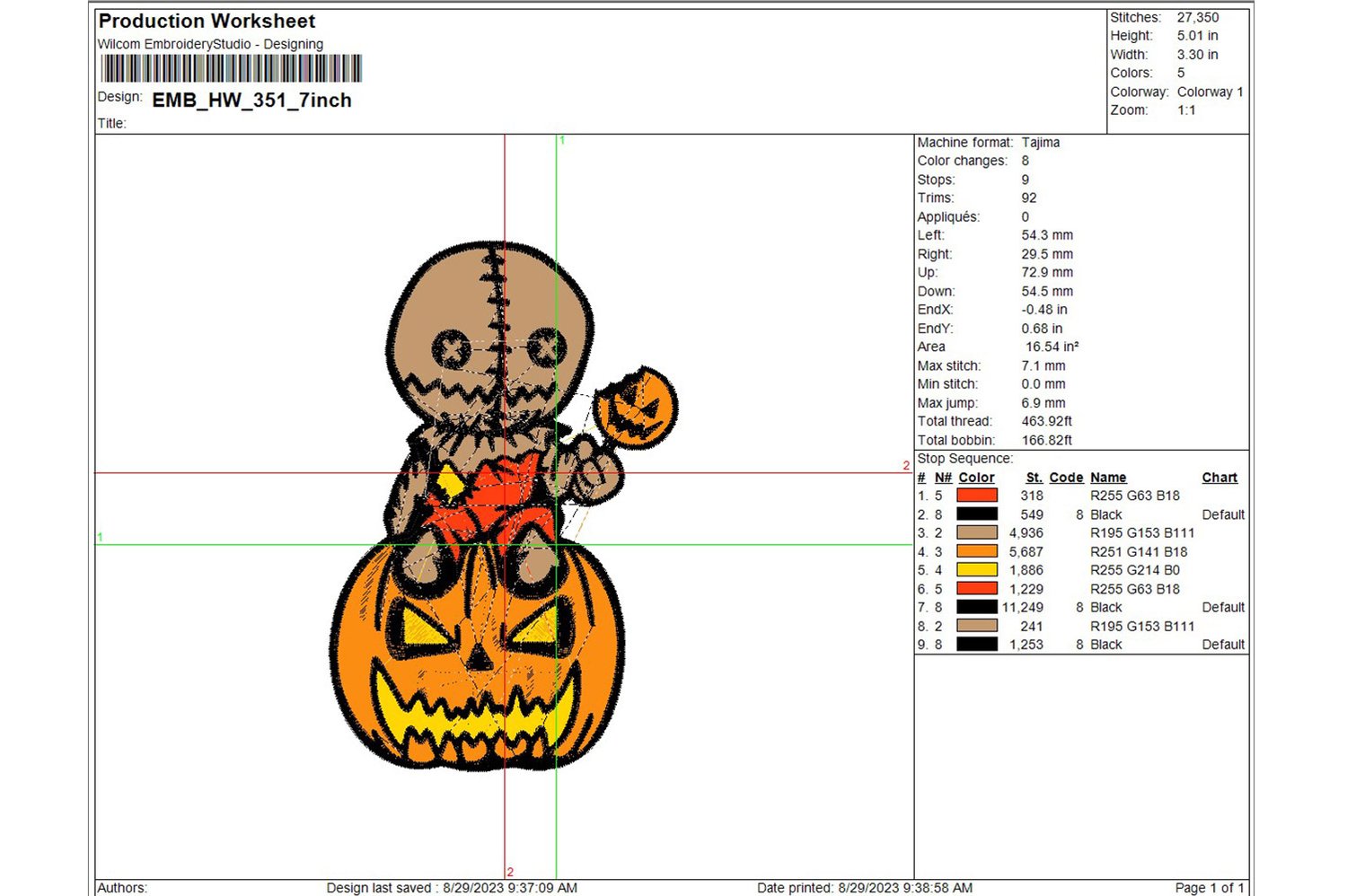Click the stitch count "1,229"
The height and width of the screenshot is (896, 1347).
(1026, 589)
